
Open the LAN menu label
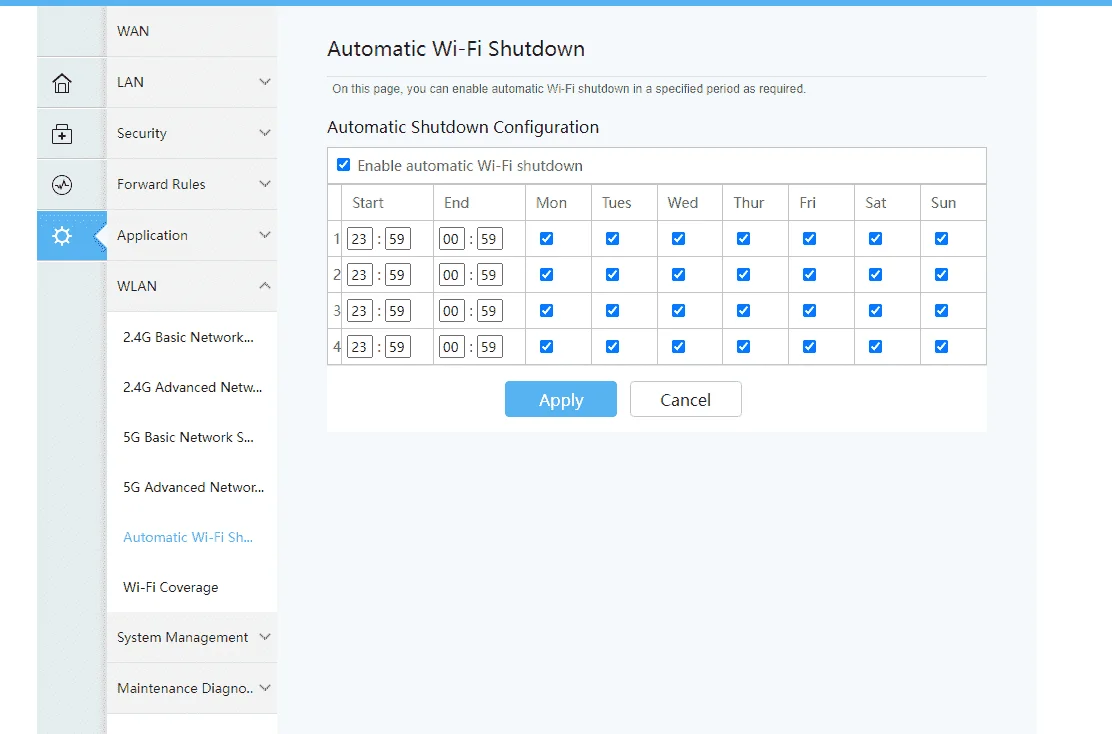(130, 82)
